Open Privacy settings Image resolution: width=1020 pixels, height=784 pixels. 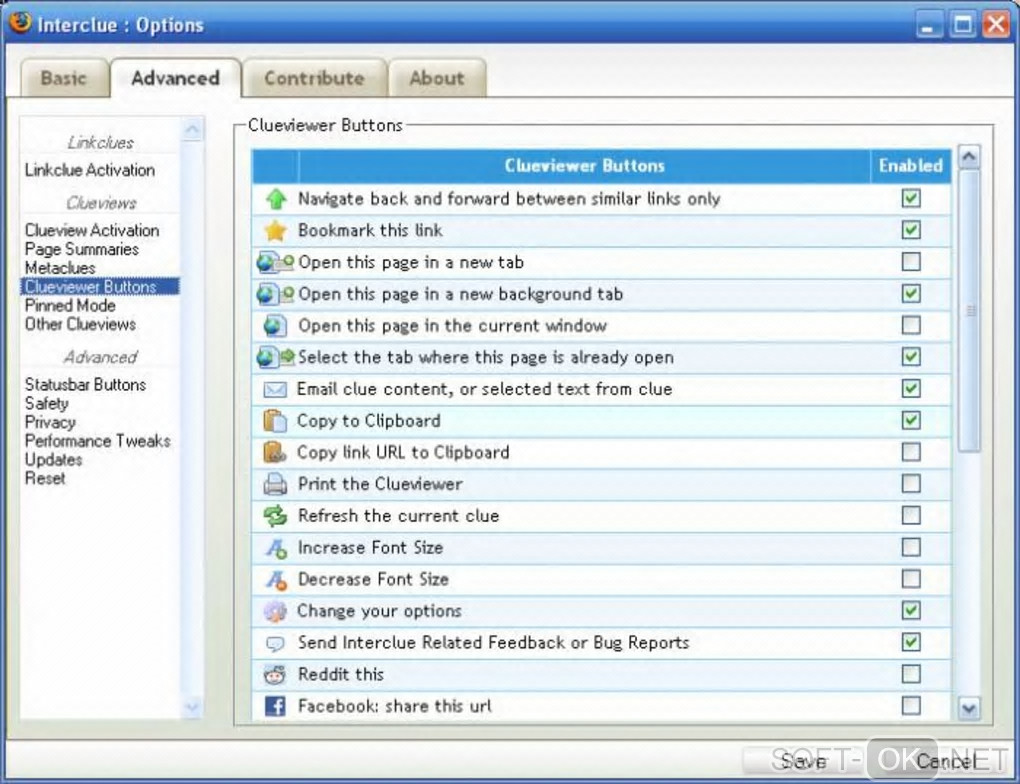click(50, 422)
